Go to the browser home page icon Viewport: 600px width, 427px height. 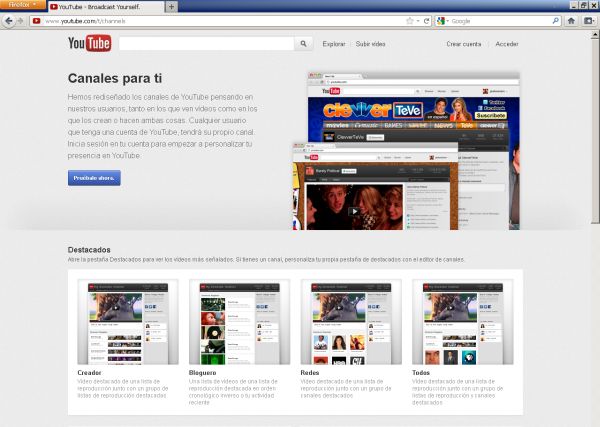tap(571, 21)
